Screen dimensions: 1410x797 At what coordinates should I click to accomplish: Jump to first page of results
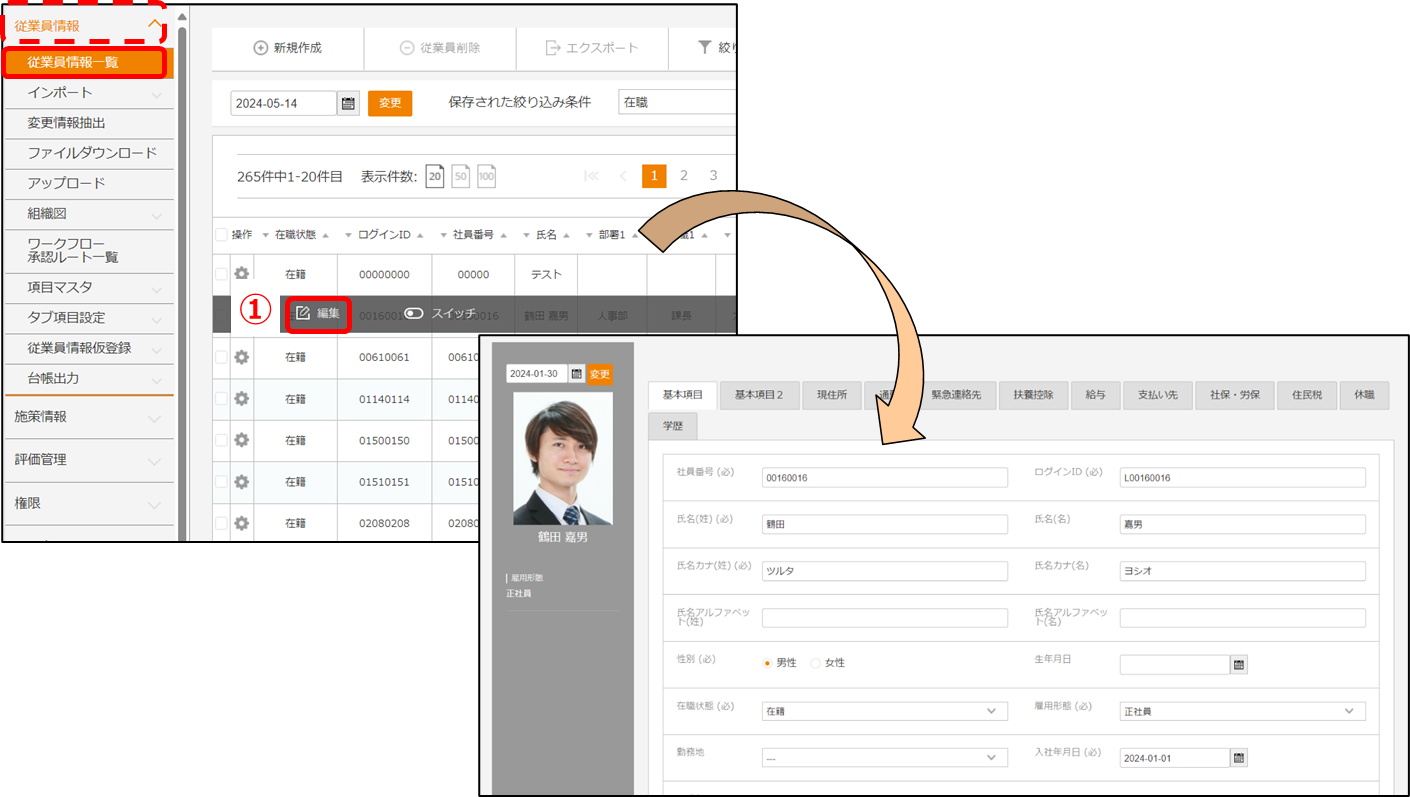591,176
